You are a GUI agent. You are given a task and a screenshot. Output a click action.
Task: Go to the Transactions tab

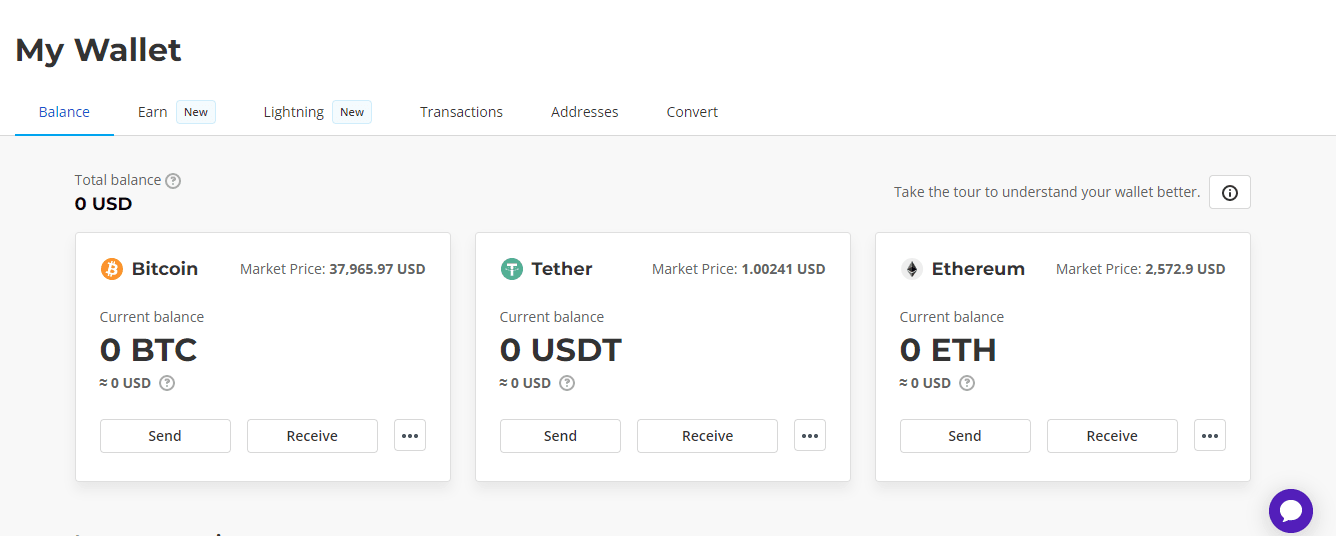461,112
